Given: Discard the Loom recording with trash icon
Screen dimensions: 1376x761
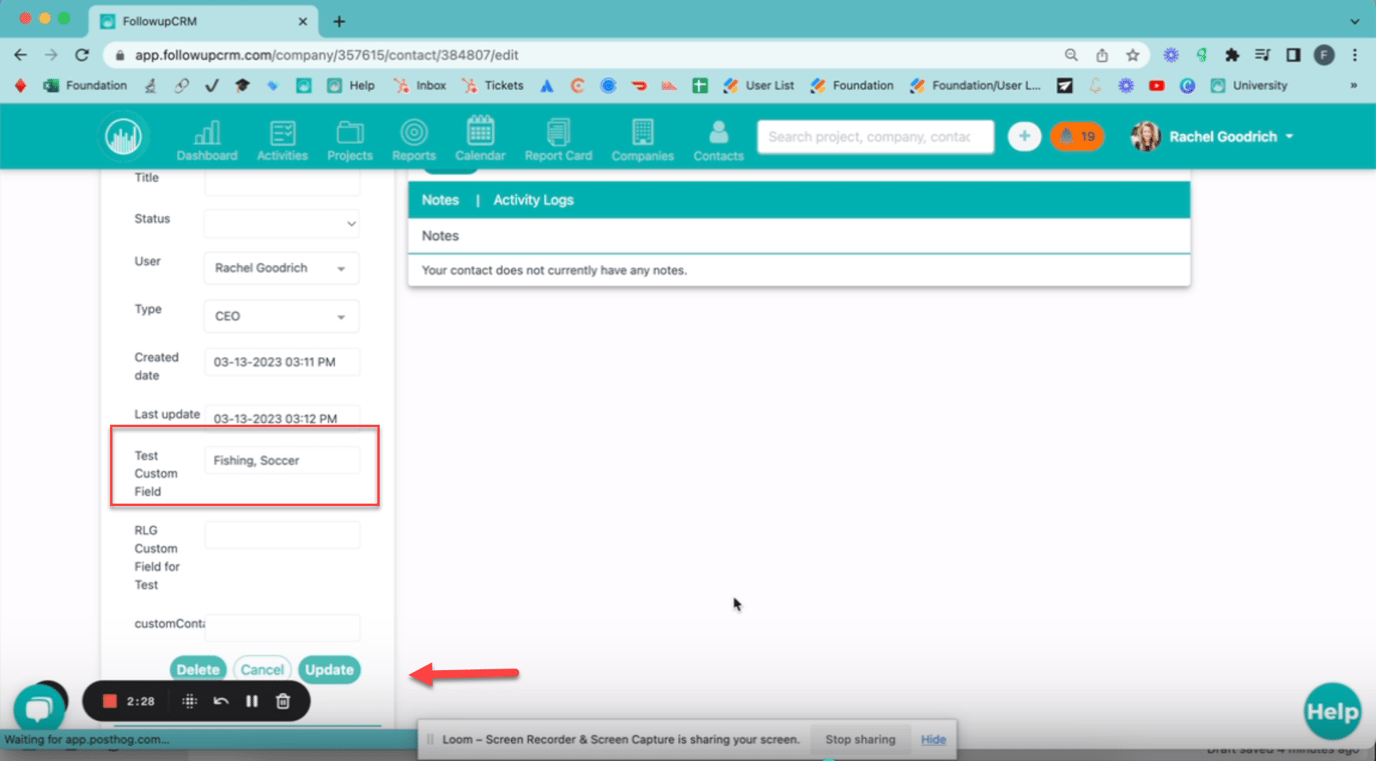Looking at the screenshot, I should [282, 701].
